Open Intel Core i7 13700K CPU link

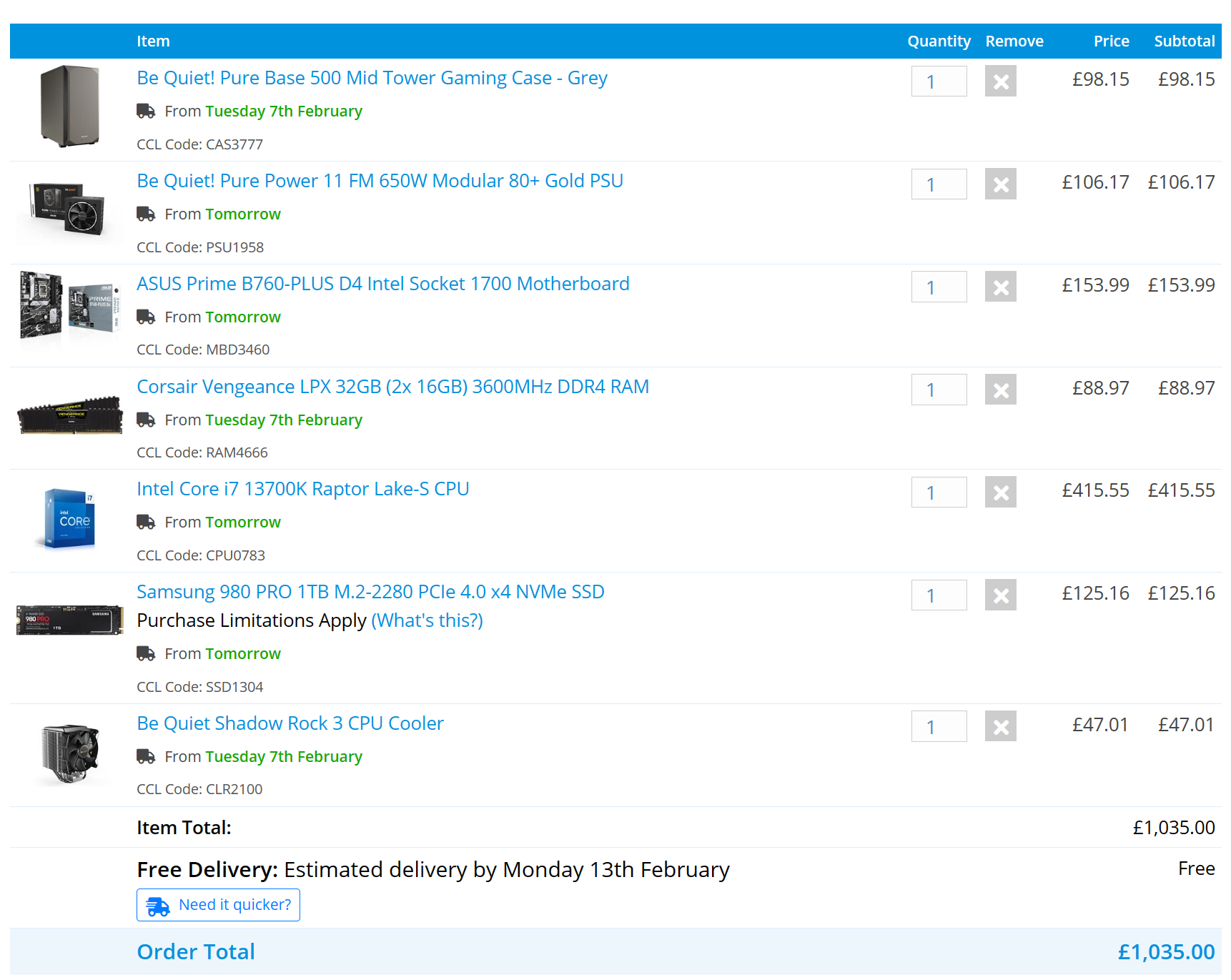tap(303, 489)
